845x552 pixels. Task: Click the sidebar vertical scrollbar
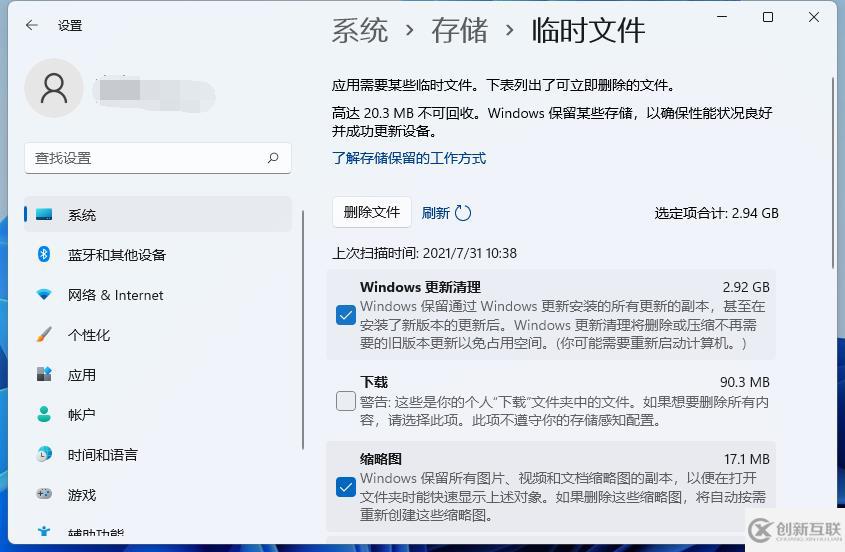click(303, 330)
